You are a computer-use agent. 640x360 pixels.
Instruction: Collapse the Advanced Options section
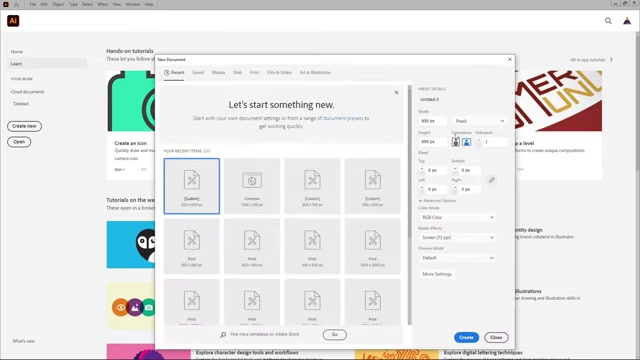pyautogui.click(x=437, y=201)
